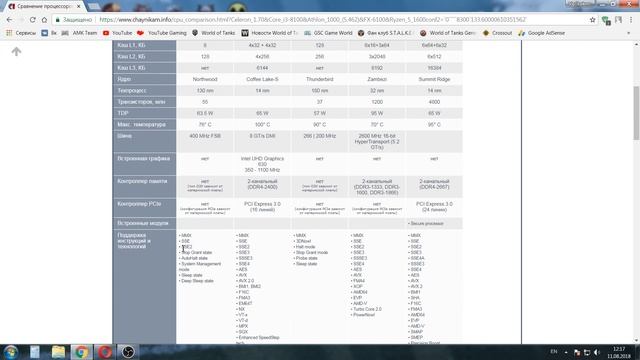The width and height of the screenshot is (640, 360).
Task: Click the Deep Sleep state list entry
Action: (x=196, y=281)
